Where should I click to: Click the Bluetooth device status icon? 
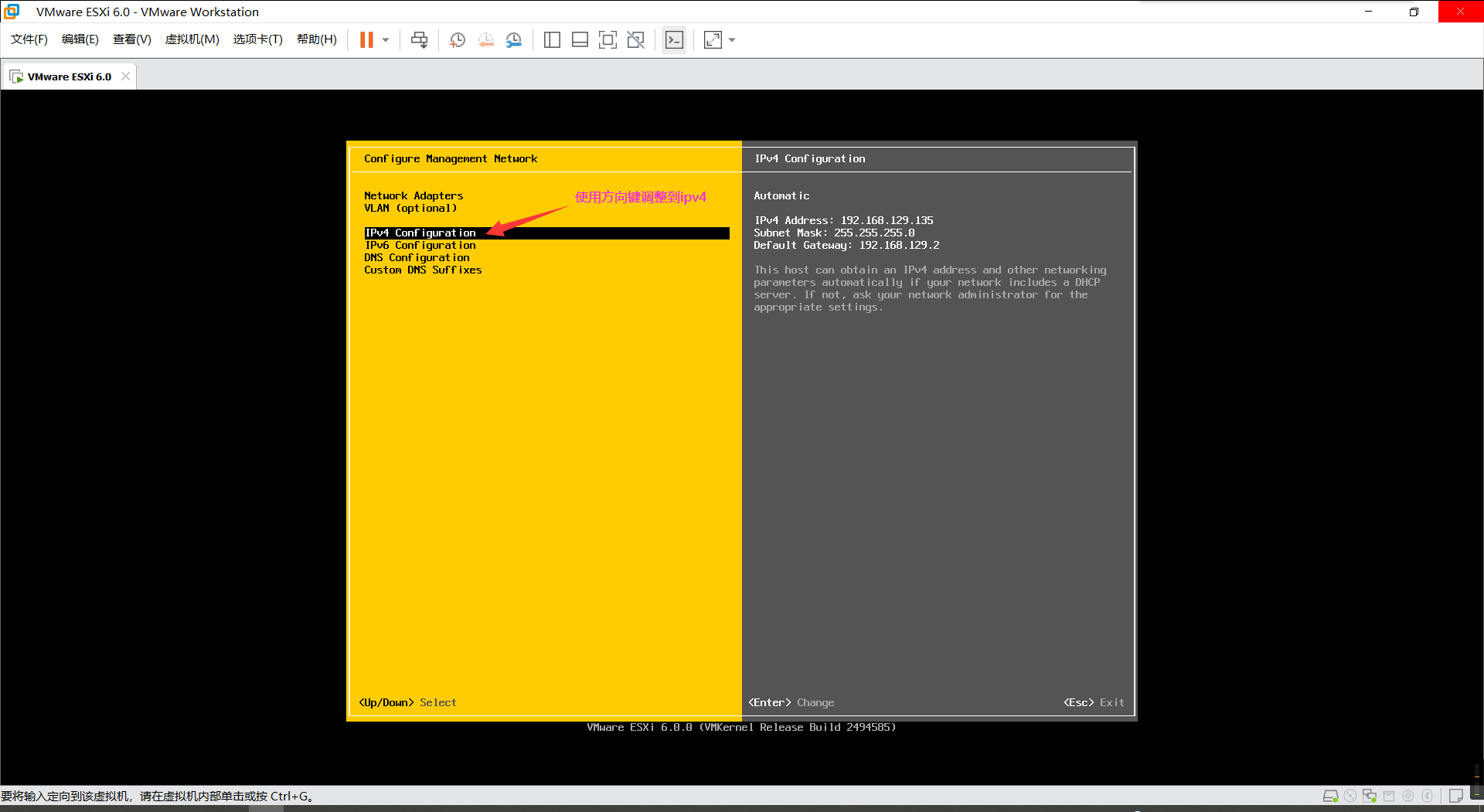(x=1428, y=796)
